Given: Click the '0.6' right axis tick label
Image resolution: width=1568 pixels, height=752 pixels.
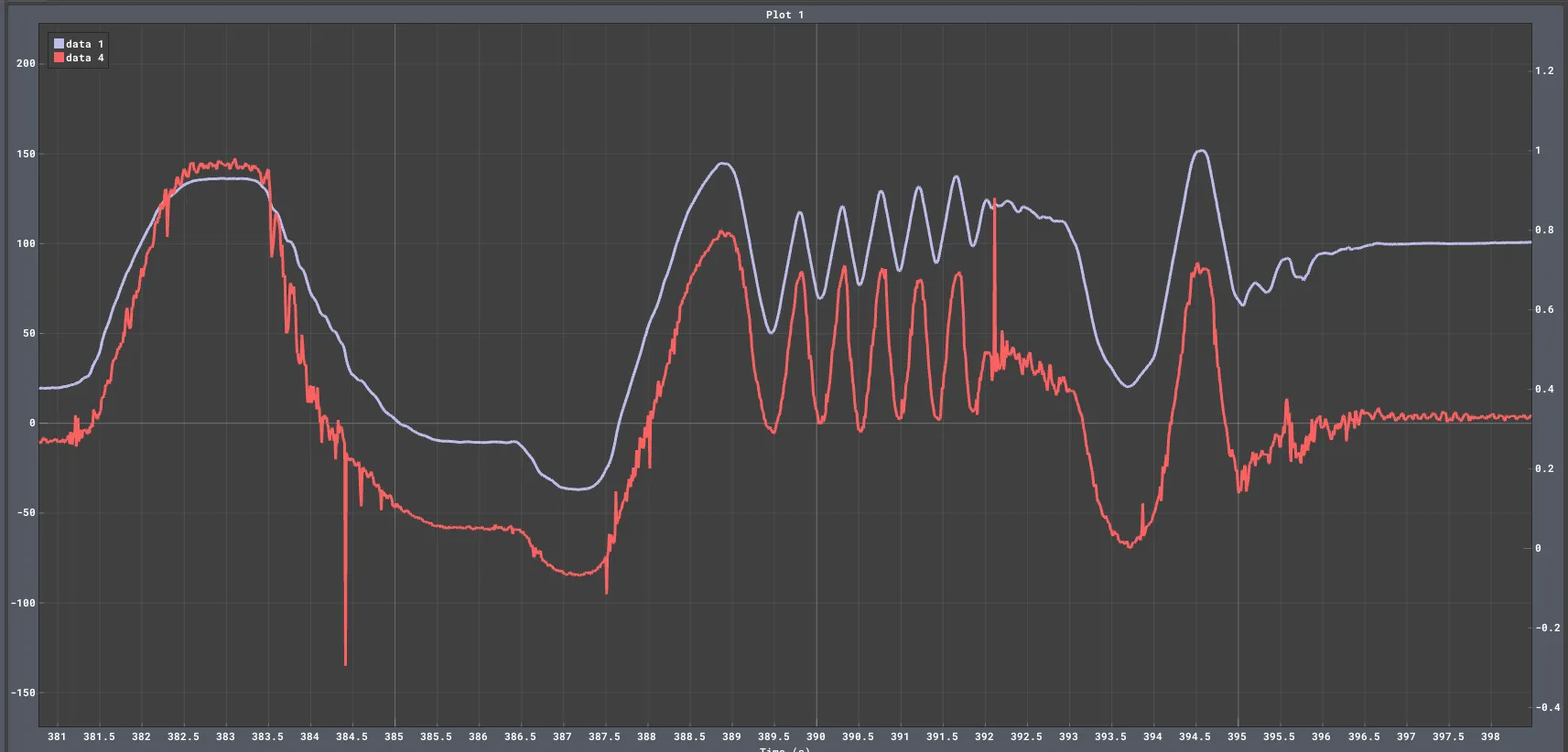Looking at the screenshot, I should point(1544,309).
